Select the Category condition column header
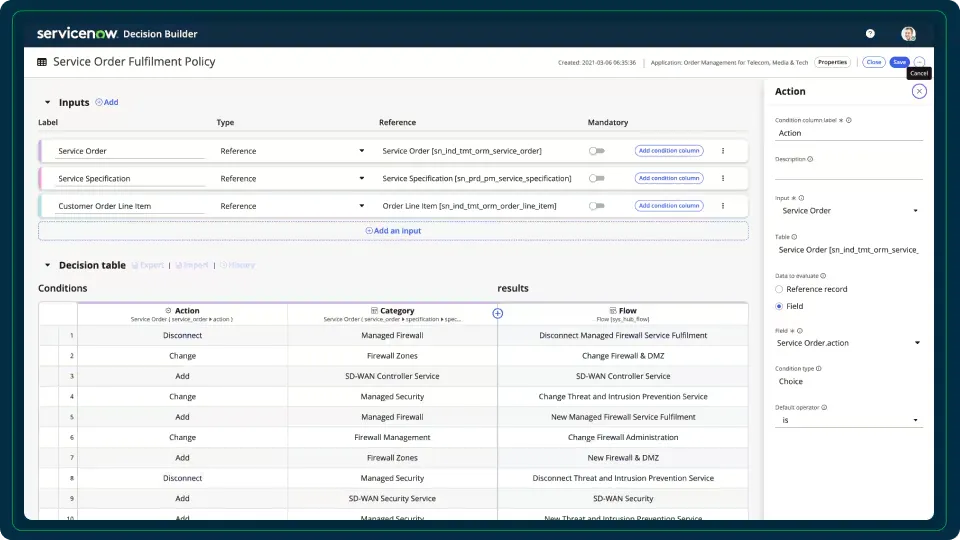The width and height of the screenshot is (960, 540). click(392, 314)
